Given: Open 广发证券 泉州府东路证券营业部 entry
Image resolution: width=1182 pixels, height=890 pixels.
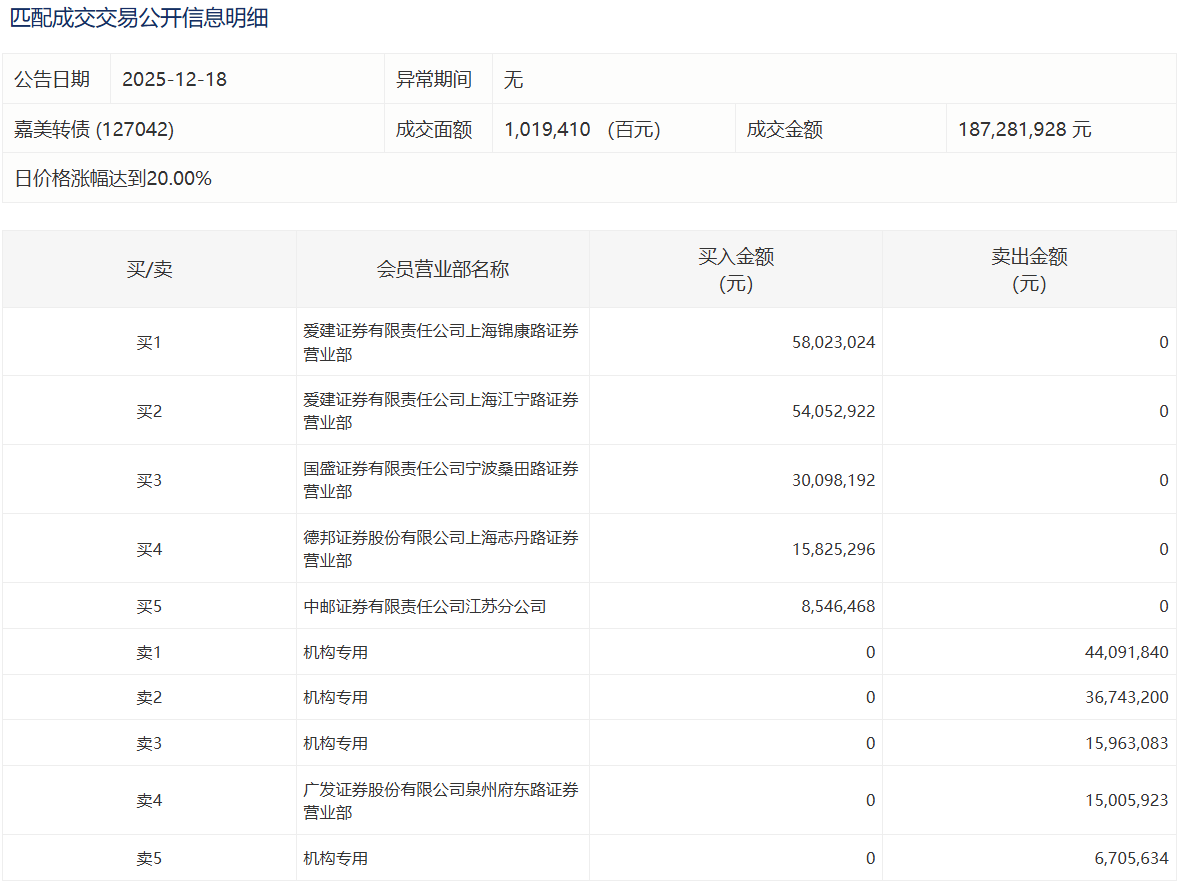Looking at the screenshot, I should pos(440,801).
